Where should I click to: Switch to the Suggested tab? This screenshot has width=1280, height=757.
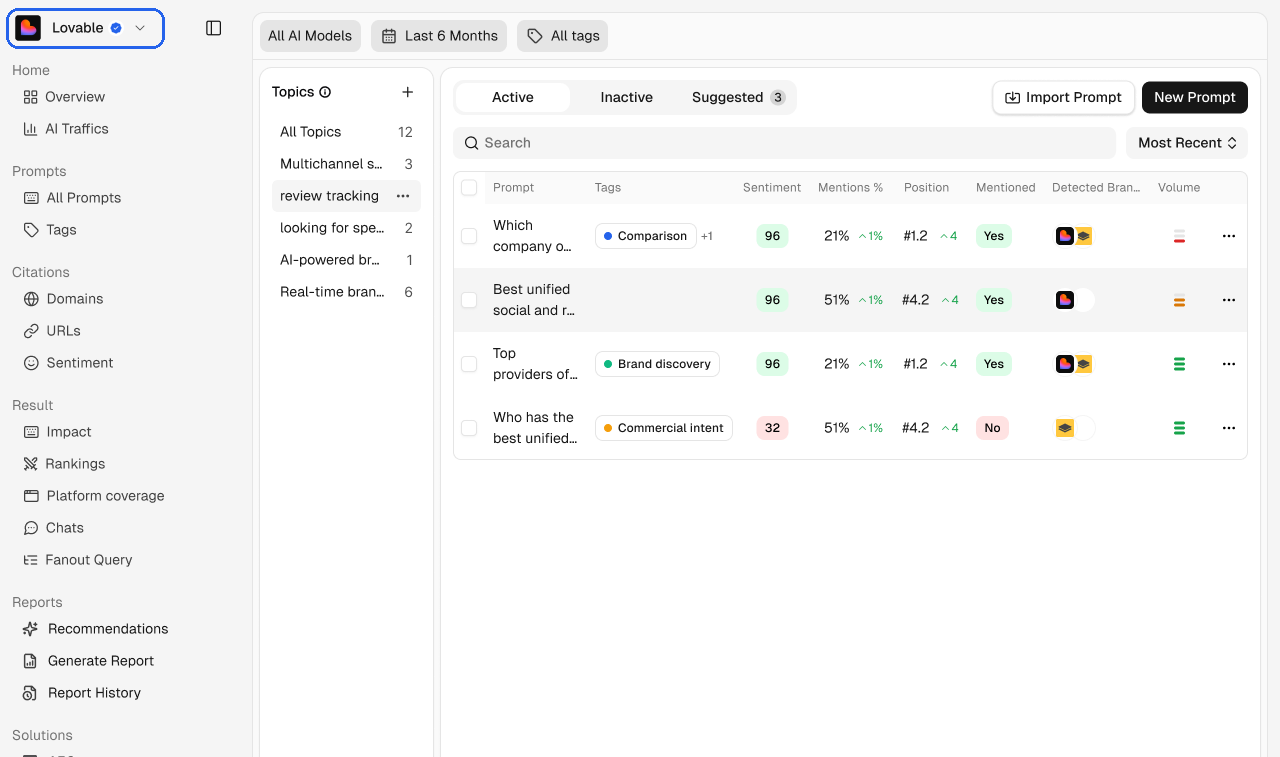click(x=738, y=97)
